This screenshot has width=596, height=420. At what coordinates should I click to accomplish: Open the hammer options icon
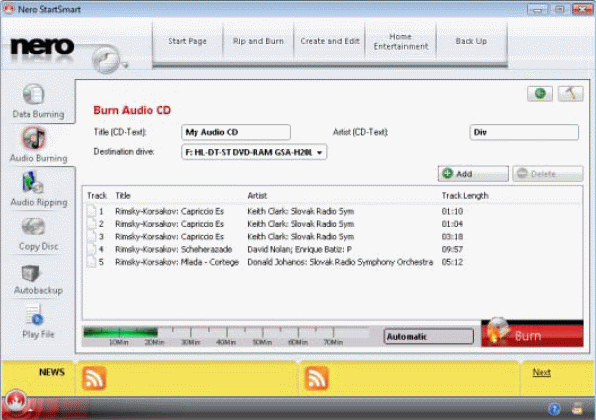coord(570,94)
